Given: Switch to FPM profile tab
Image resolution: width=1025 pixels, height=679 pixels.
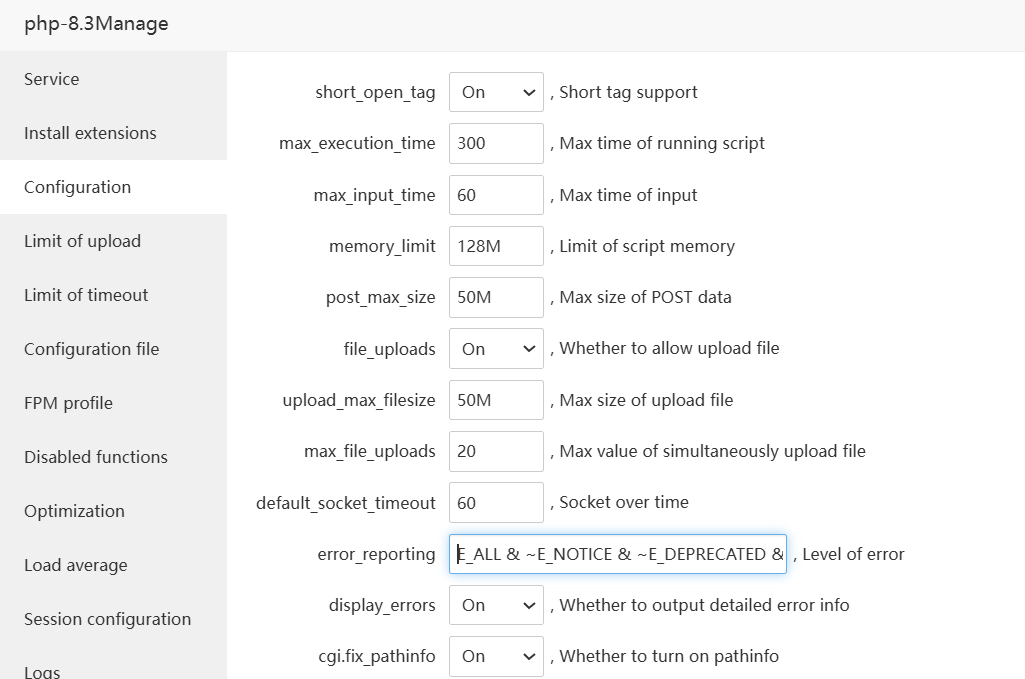Looking at the screenshot, I should click(x=68, y=403).
